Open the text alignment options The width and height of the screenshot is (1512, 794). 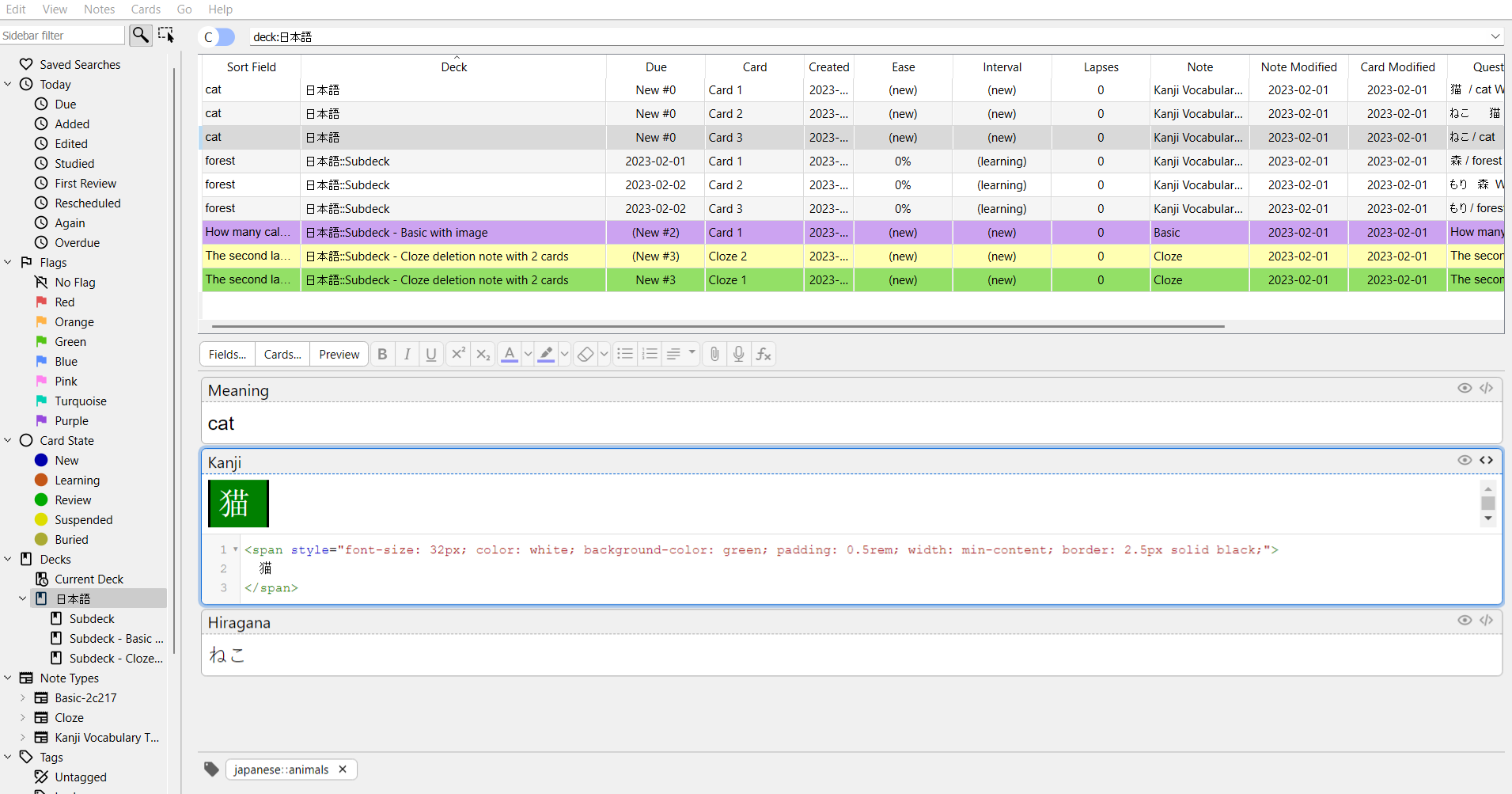(680, 354)
